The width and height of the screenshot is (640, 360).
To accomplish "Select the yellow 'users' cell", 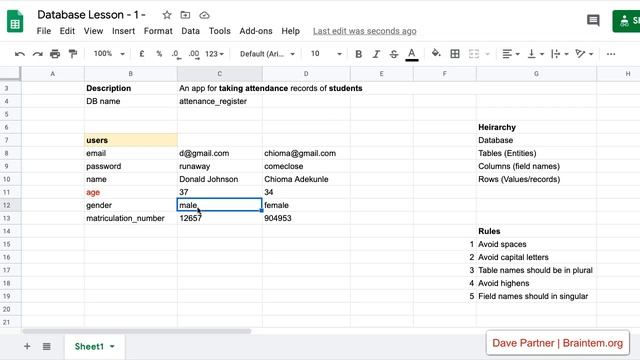I will [x=131, y=140].
